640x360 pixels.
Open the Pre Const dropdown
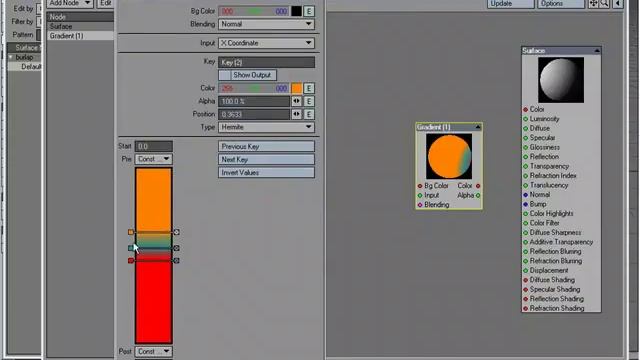[153, 159]
